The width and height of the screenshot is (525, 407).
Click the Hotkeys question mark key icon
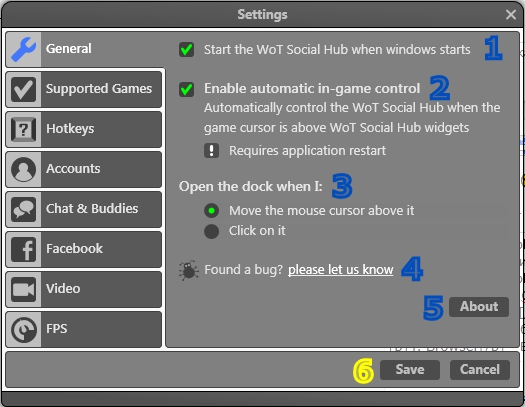[x=23, y=129]
